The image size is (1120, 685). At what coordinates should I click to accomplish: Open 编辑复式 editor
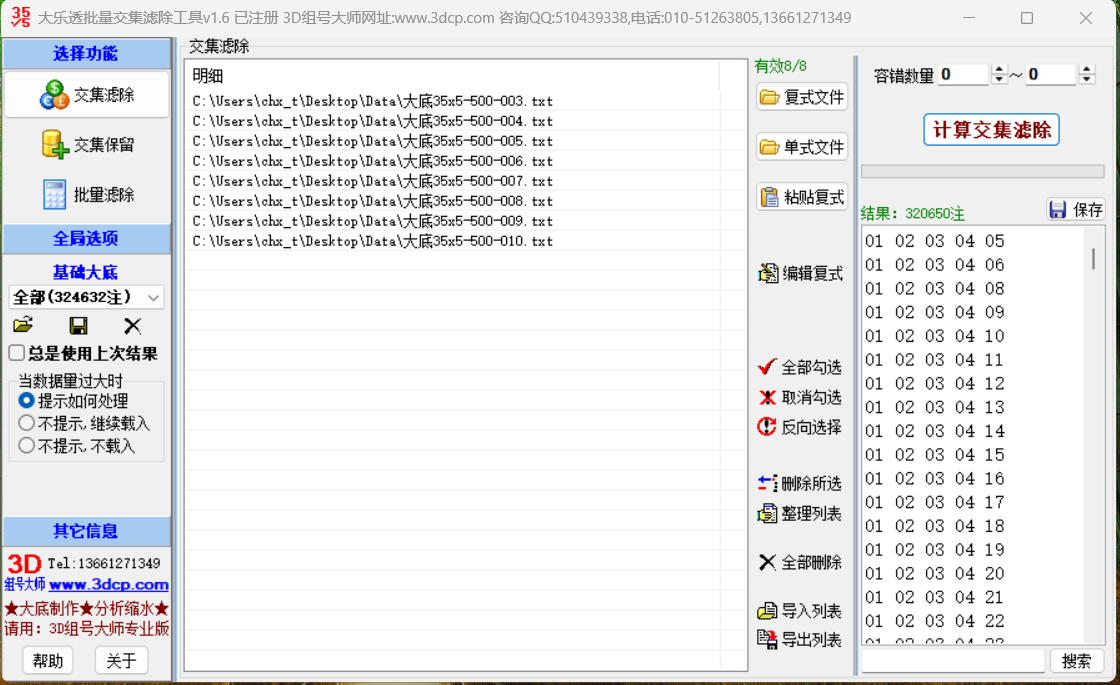click(801, 273)
